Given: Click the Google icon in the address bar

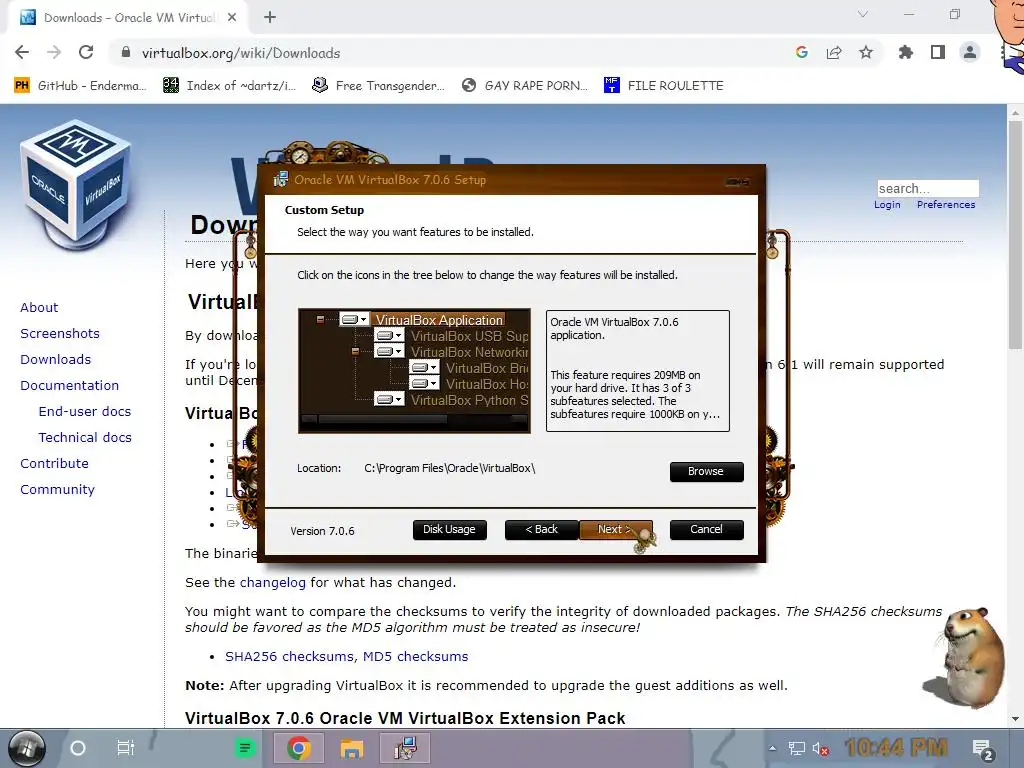Looking at the screenshot, I should pyautogui.click(x=802, y=53).
